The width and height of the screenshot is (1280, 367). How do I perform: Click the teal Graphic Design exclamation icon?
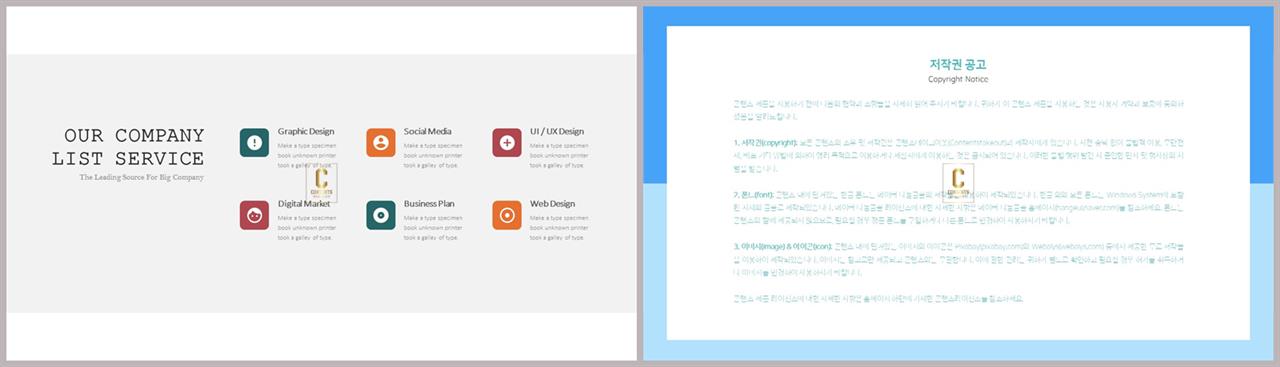click(x=254, y=142)
